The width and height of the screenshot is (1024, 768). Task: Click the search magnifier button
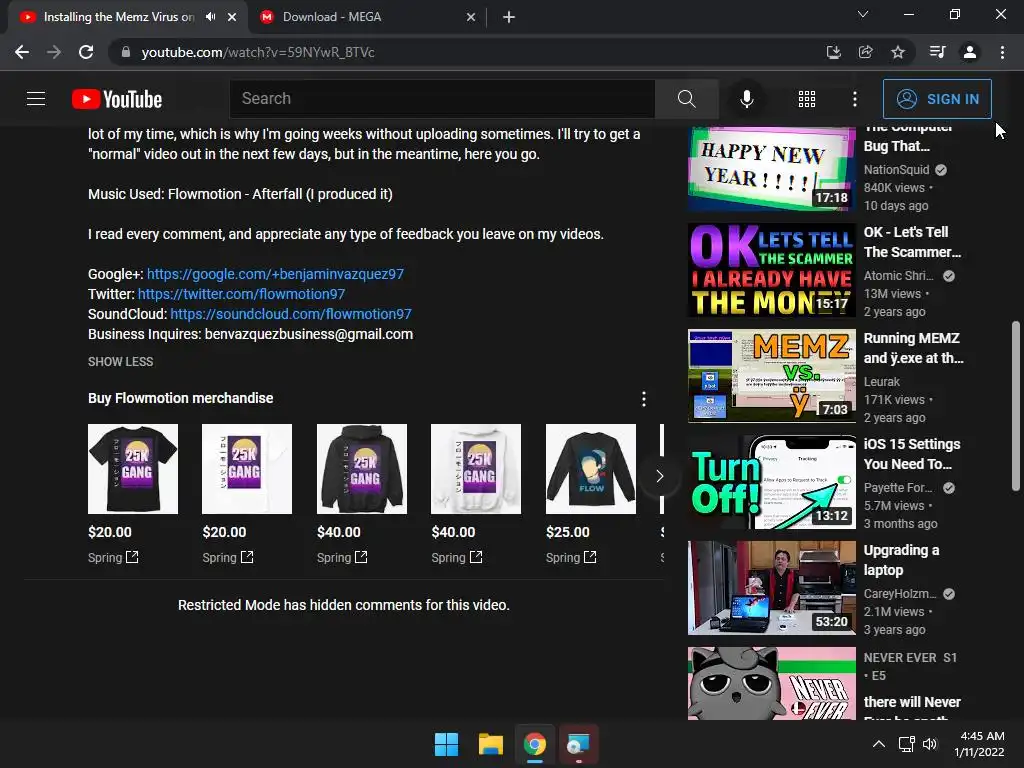click(x=686, y=99)
